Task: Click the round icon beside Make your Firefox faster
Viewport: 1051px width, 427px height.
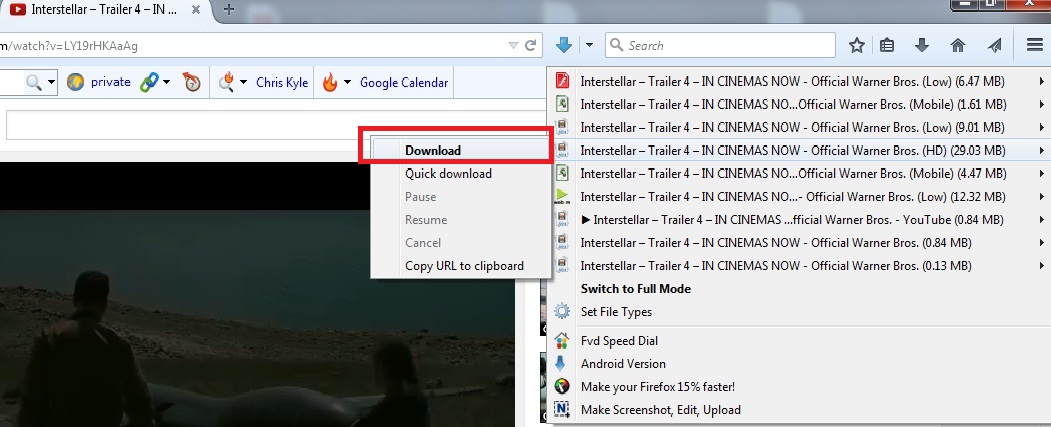Action: (562, 387)
